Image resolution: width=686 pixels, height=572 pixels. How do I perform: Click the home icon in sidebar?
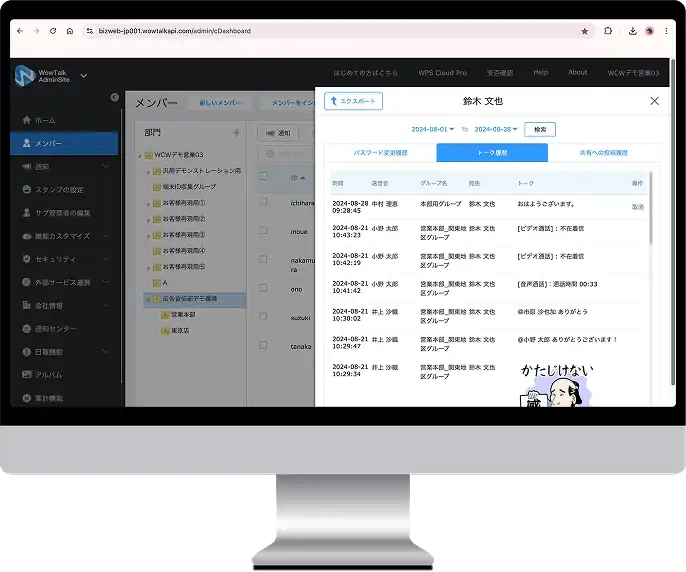[x=27, y=120]
